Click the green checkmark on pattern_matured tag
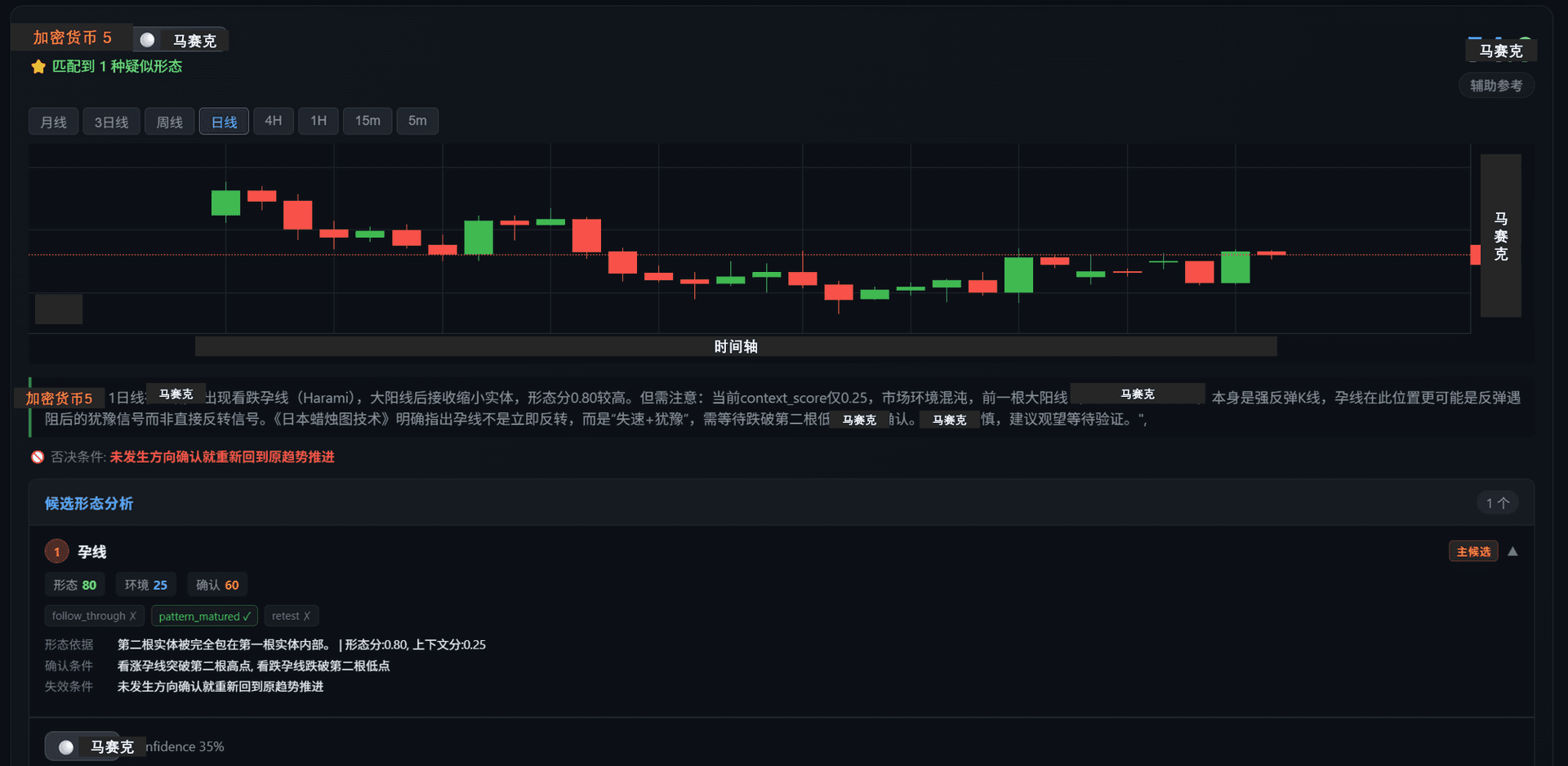The height and width of the screenshot is (766, 1568). (247, 617)
